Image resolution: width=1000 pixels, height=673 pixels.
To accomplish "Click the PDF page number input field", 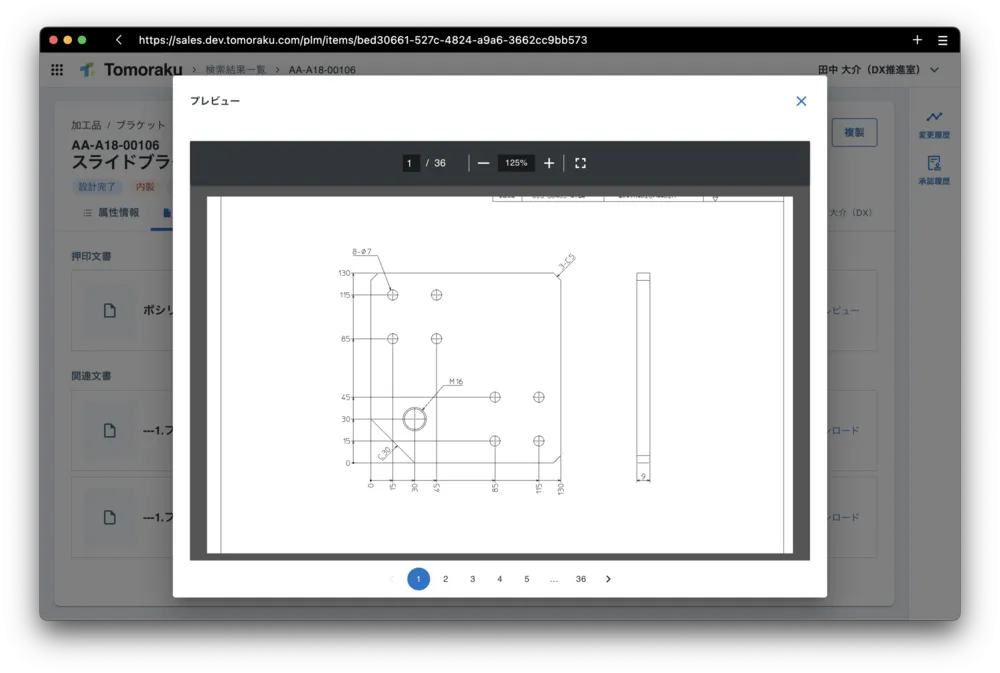I will [x=410, y=163].
